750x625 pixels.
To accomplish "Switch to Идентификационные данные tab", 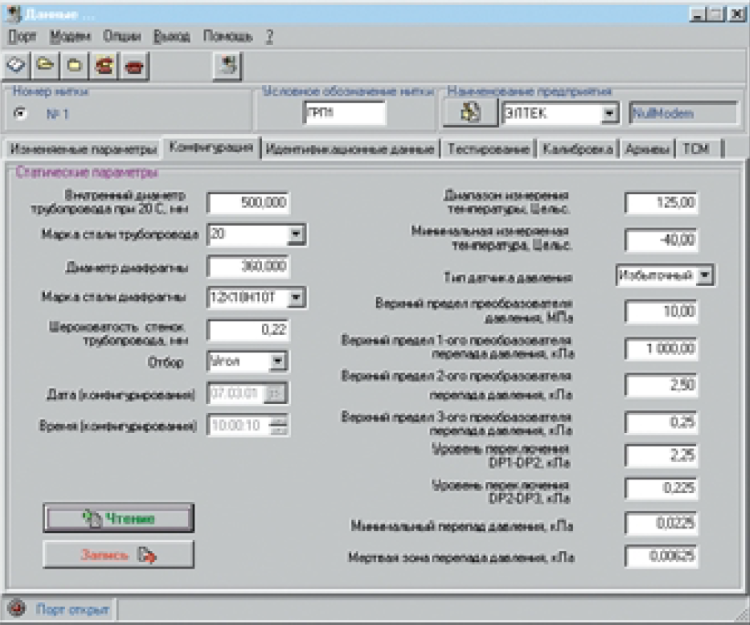I will pos(350,149).
